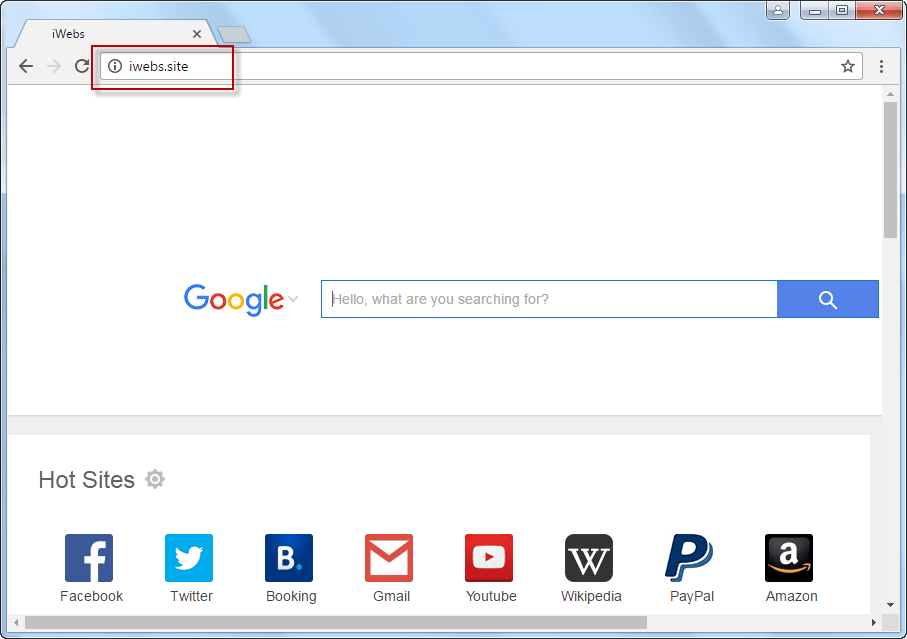Click the horizontal scrollbar thumb
Image resolution: width=907 pixels, height=639 pixels.
(x=335, y=622)
